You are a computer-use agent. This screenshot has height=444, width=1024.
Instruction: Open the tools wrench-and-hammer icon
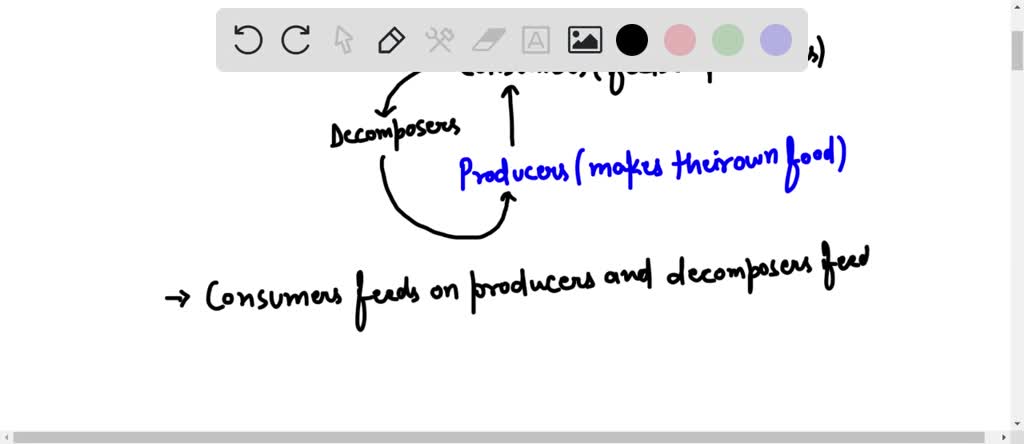point(440,40)
